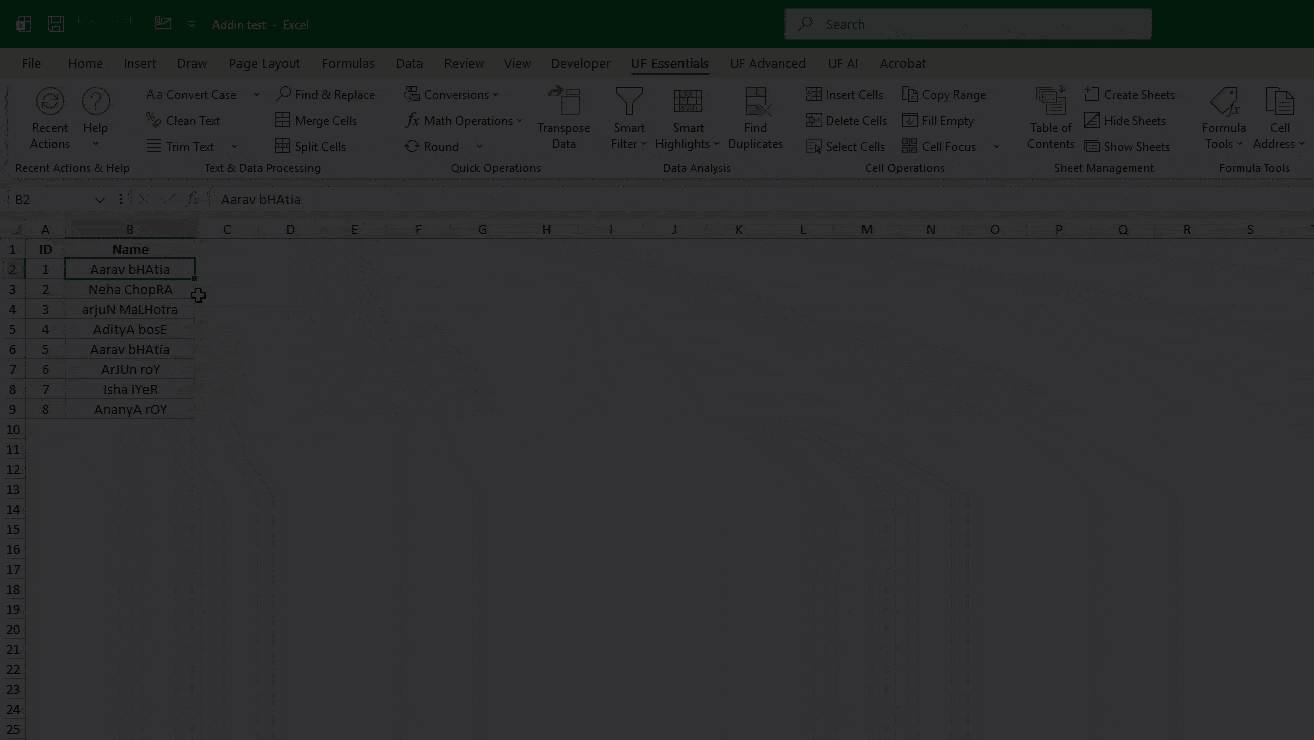The height and width of the screenshot is (740, 1314).
Task: Open the Developer ribbon tab
Action: (580, 63)
